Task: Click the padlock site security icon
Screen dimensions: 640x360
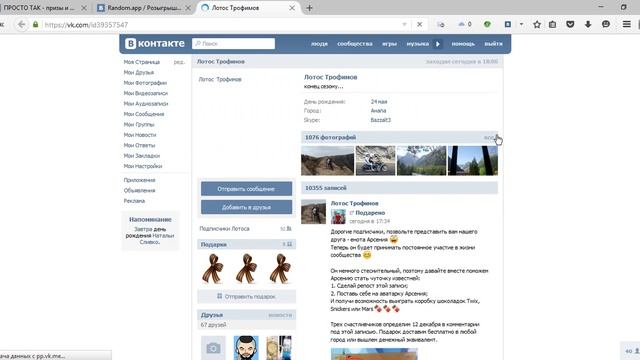Action: [36, 24]
